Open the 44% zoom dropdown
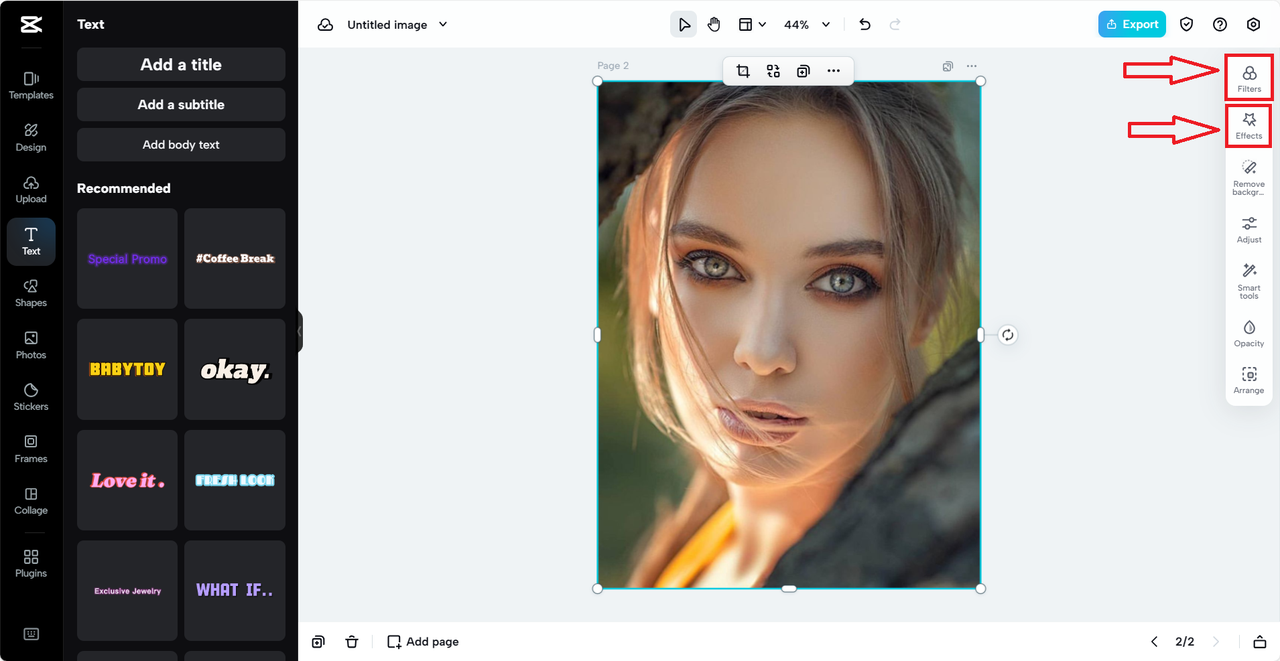 pyautogui.click(x=808, y=25)
